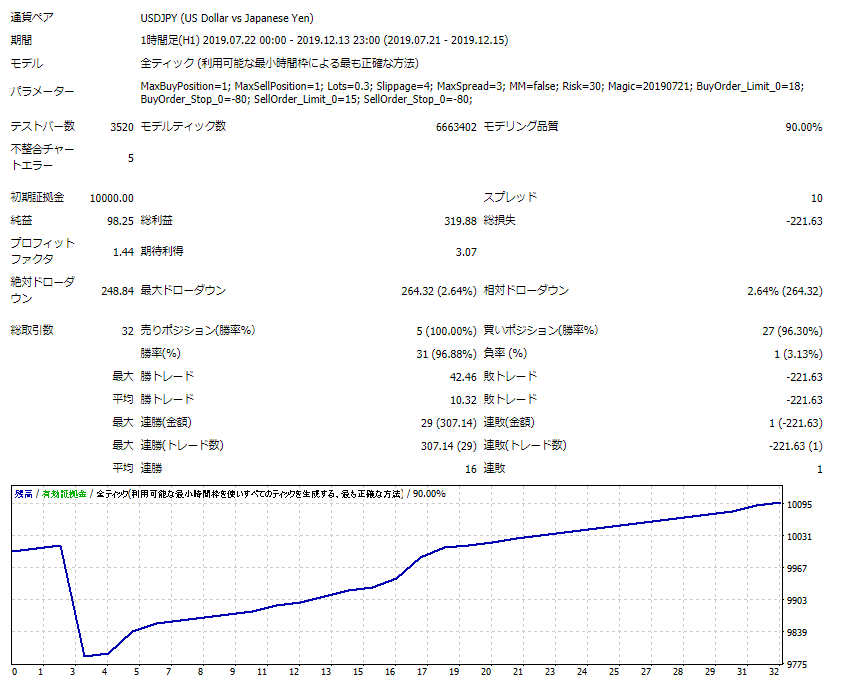Click the テストバー数 value 3520
The width and height of the screenshot is (842, 684).
click(122, 127)
